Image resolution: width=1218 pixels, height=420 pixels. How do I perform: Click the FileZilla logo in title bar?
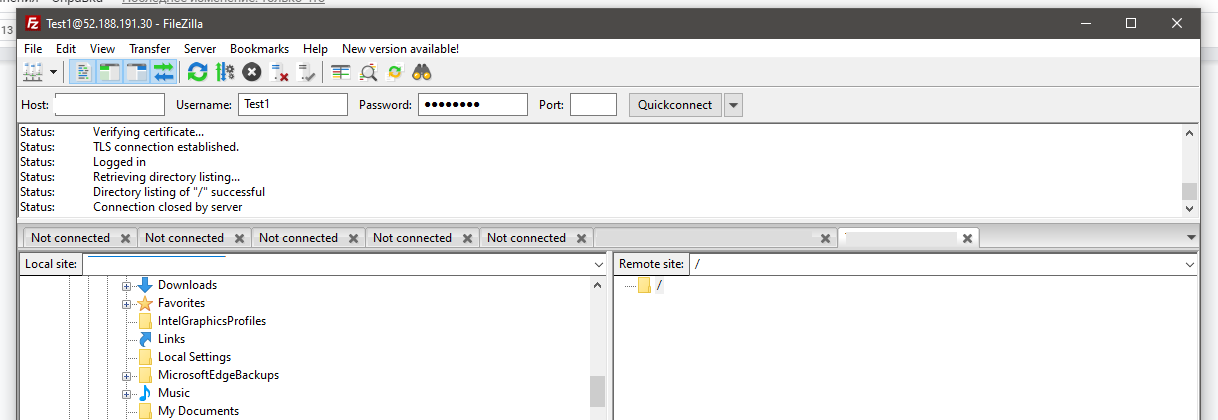[33, 23]
